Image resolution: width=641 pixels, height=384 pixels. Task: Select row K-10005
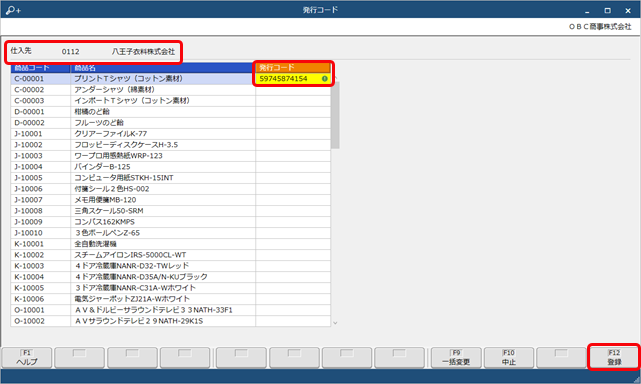pos(170,288)
